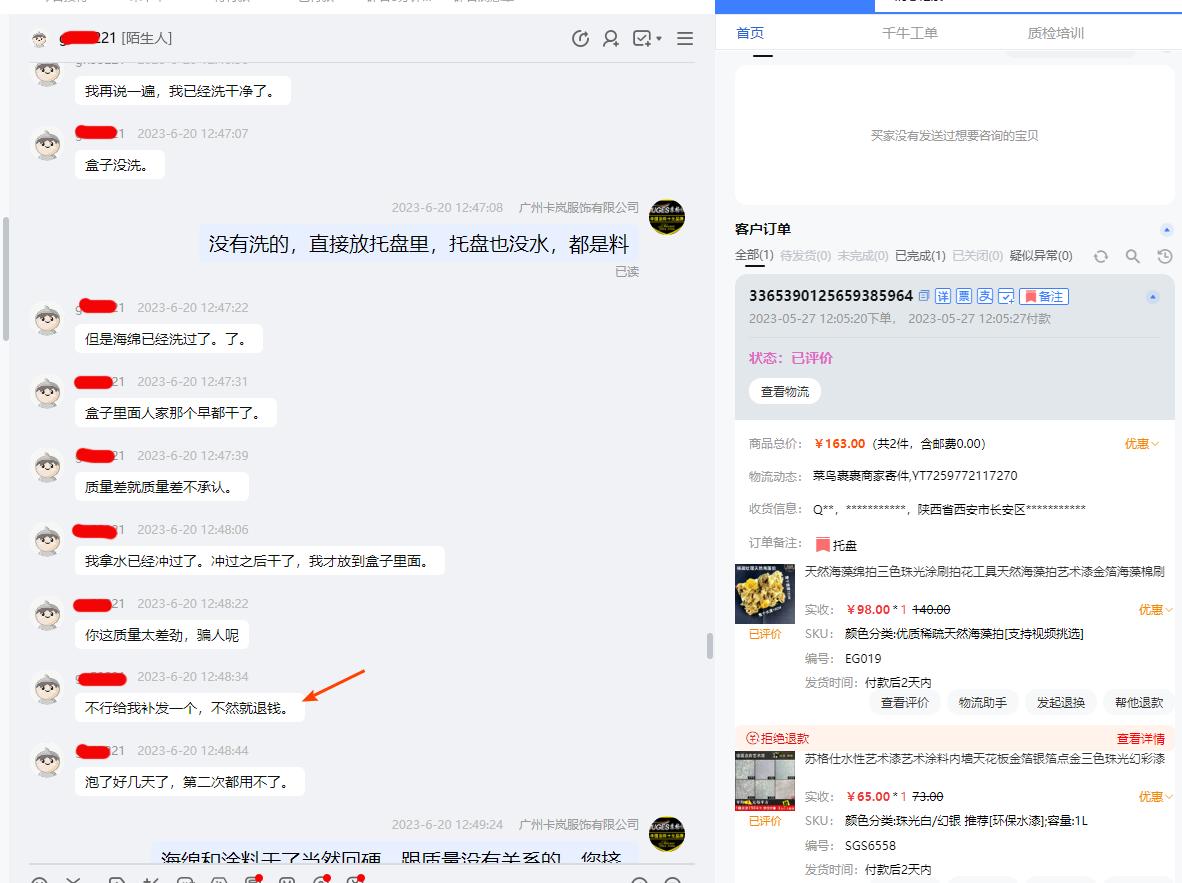Click the refresh icon above the order list
1182x883 pixels.
1101,256
